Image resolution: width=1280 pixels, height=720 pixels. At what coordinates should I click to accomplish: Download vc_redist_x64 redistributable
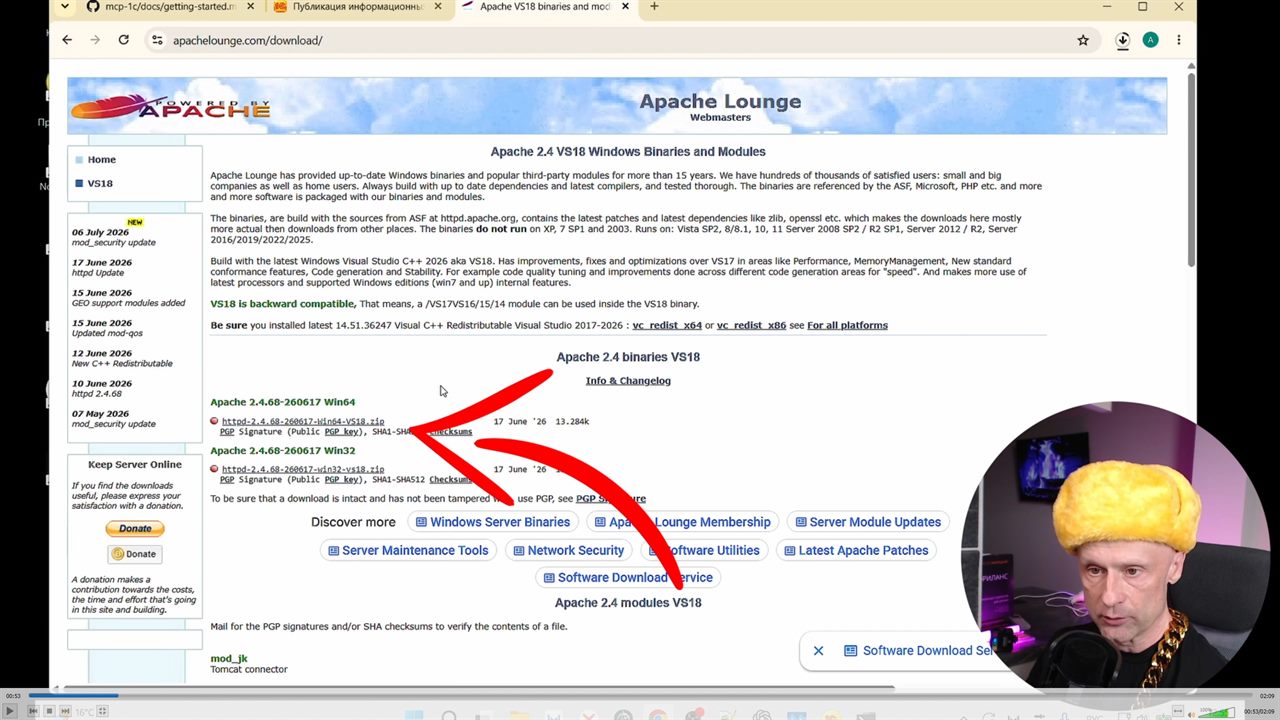pos(667,325)
